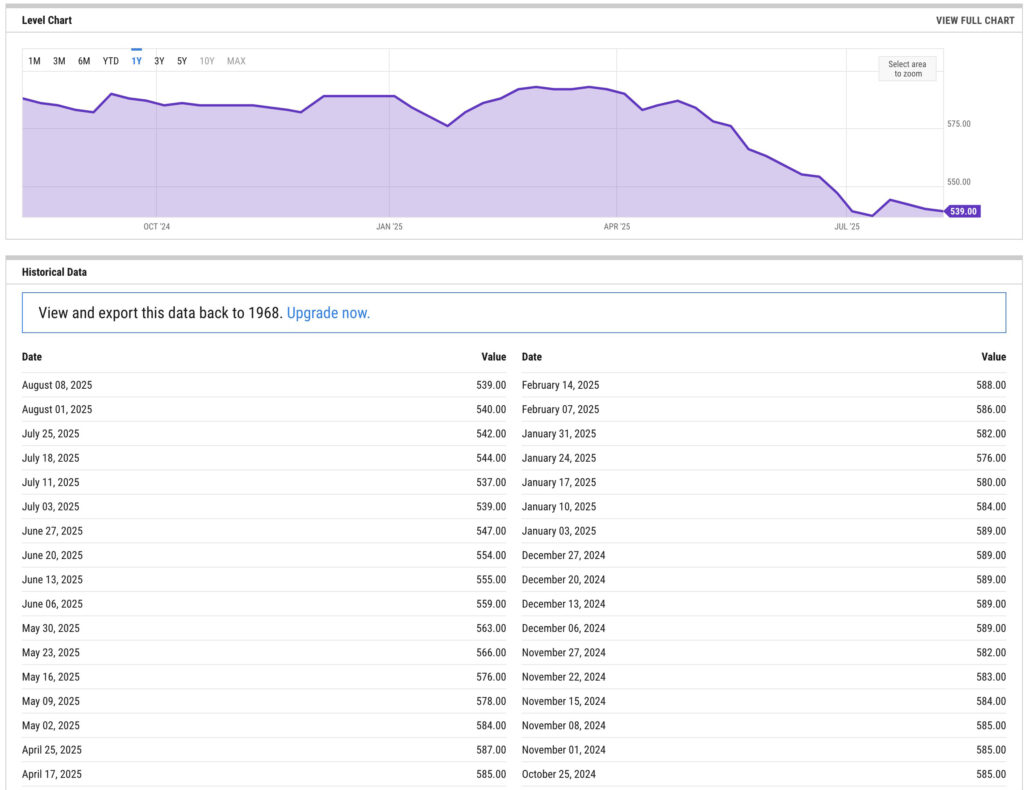Viewport: 1024px width, 790px height.
Task: Click the Upgrade now link
Action: [328, 313]
